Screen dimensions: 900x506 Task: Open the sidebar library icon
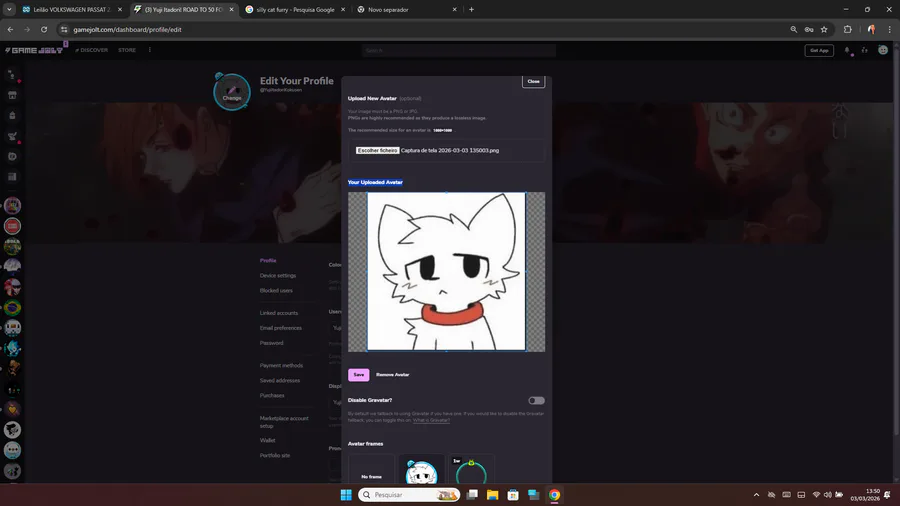point(12,177)
